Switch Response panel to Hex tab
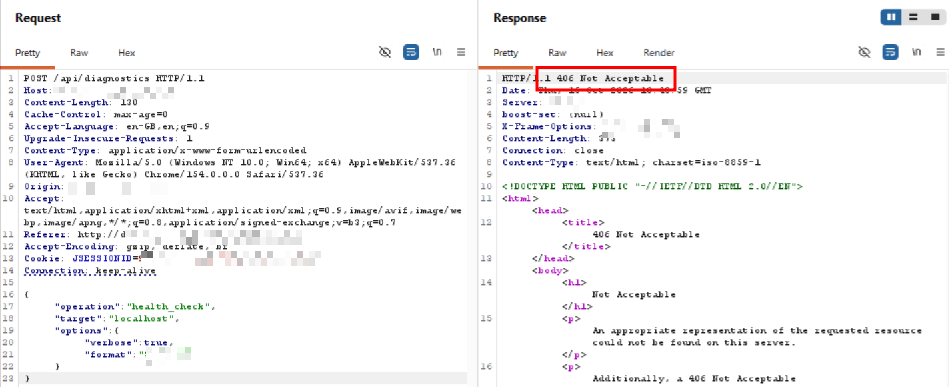The image size is (949, 387). point(605,53)
